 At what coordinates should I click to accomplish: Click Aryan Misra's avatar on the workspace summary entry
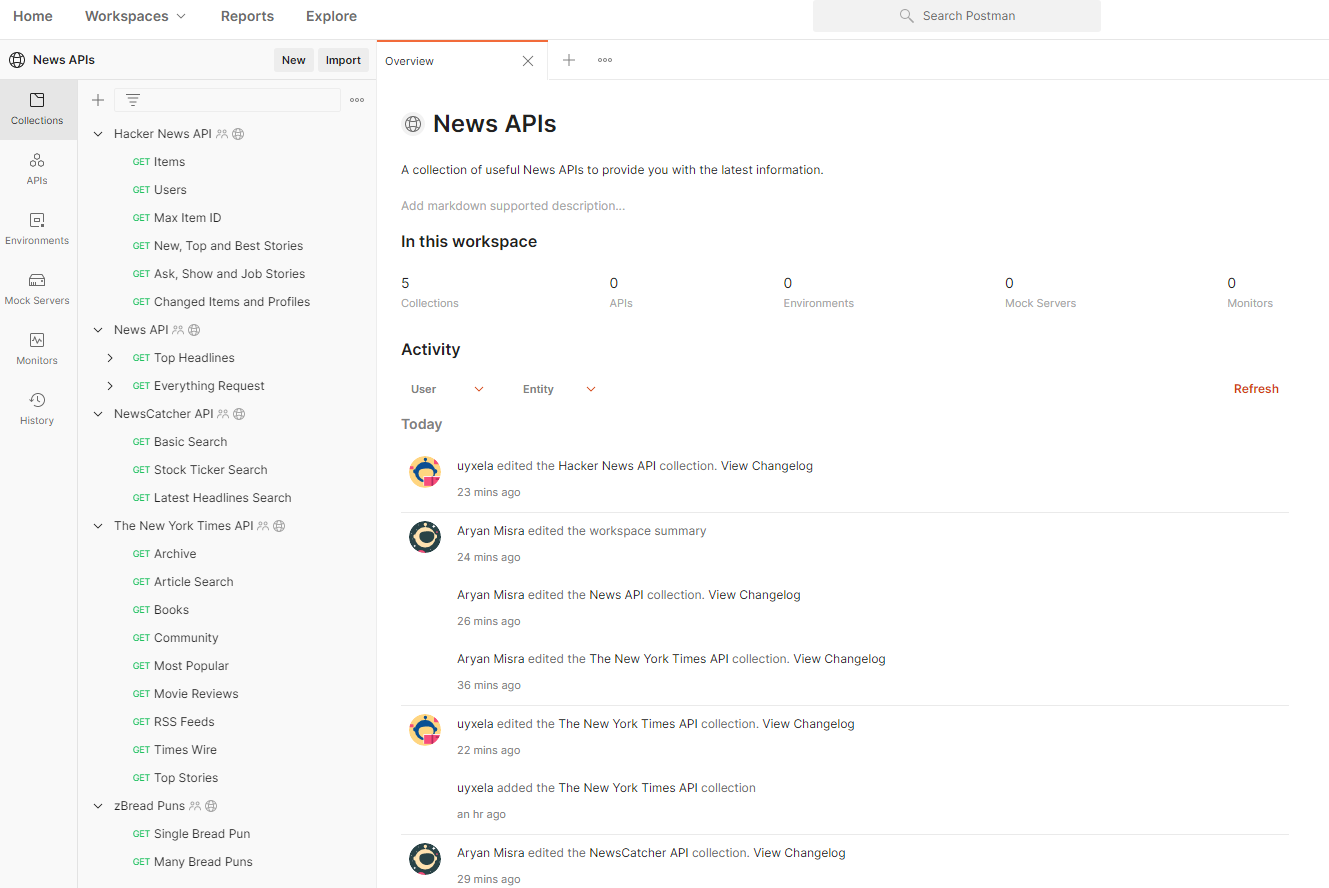point(425,537)
